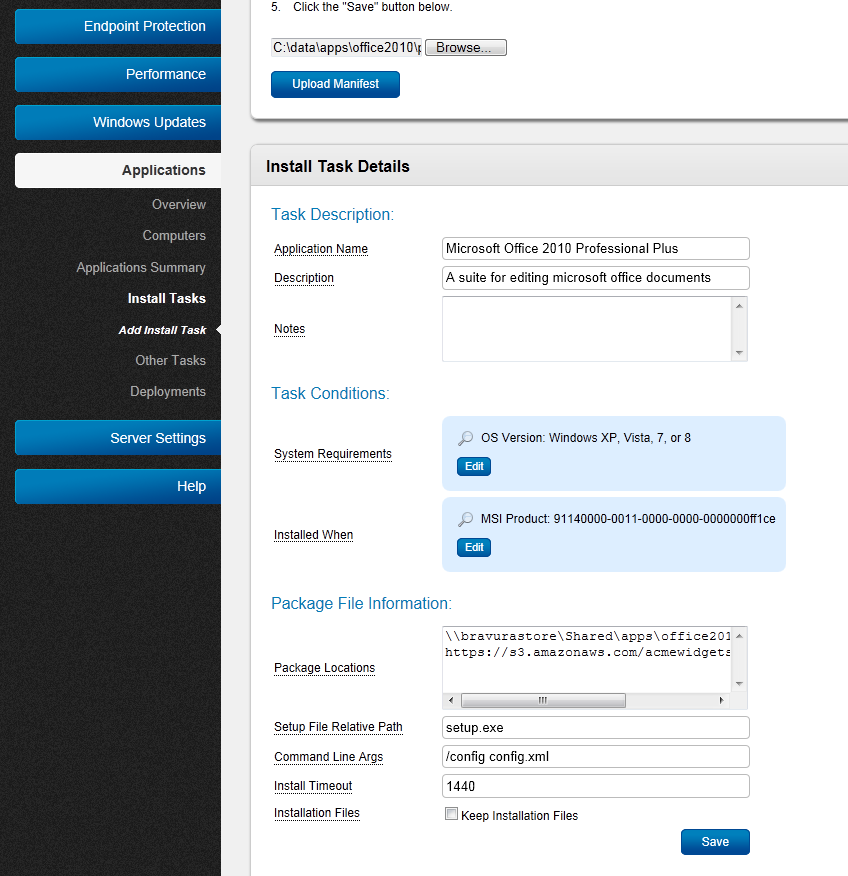This screenshot has height=876, width=848.
Task: Open the Overview section
Action: [x=179, y=204]
